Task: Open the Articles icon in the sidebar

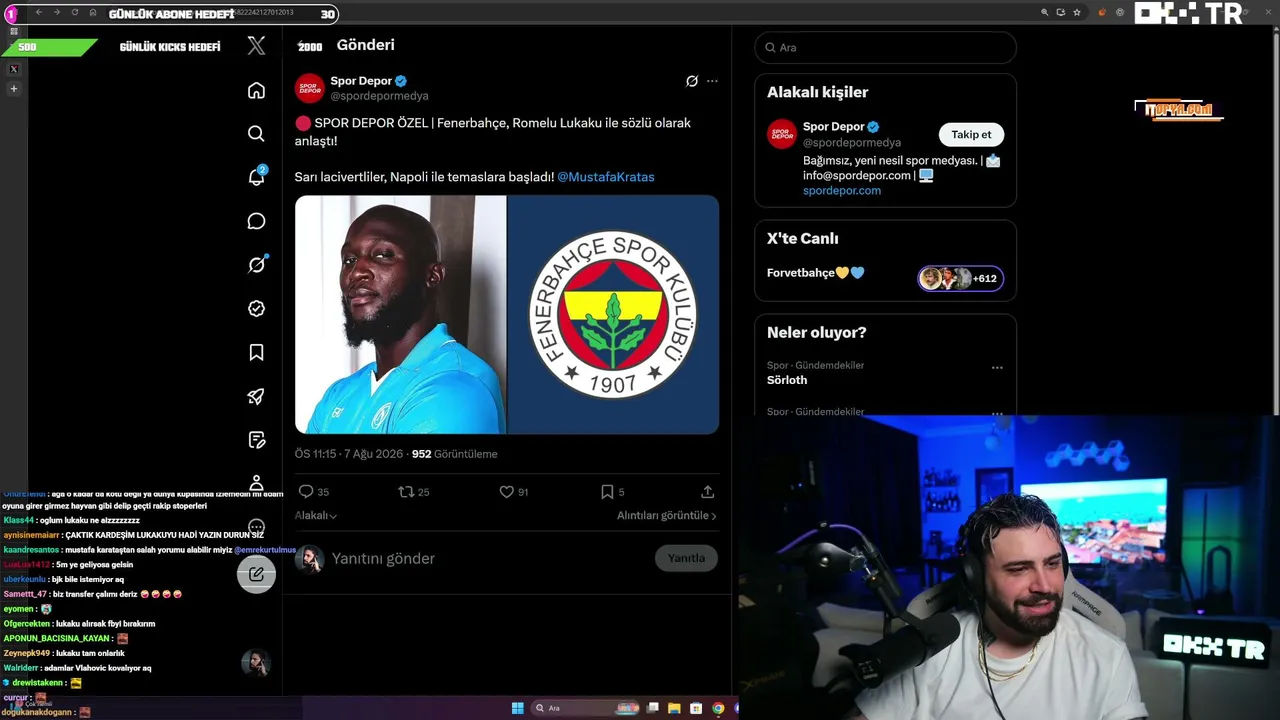Action: pos(256,440)
